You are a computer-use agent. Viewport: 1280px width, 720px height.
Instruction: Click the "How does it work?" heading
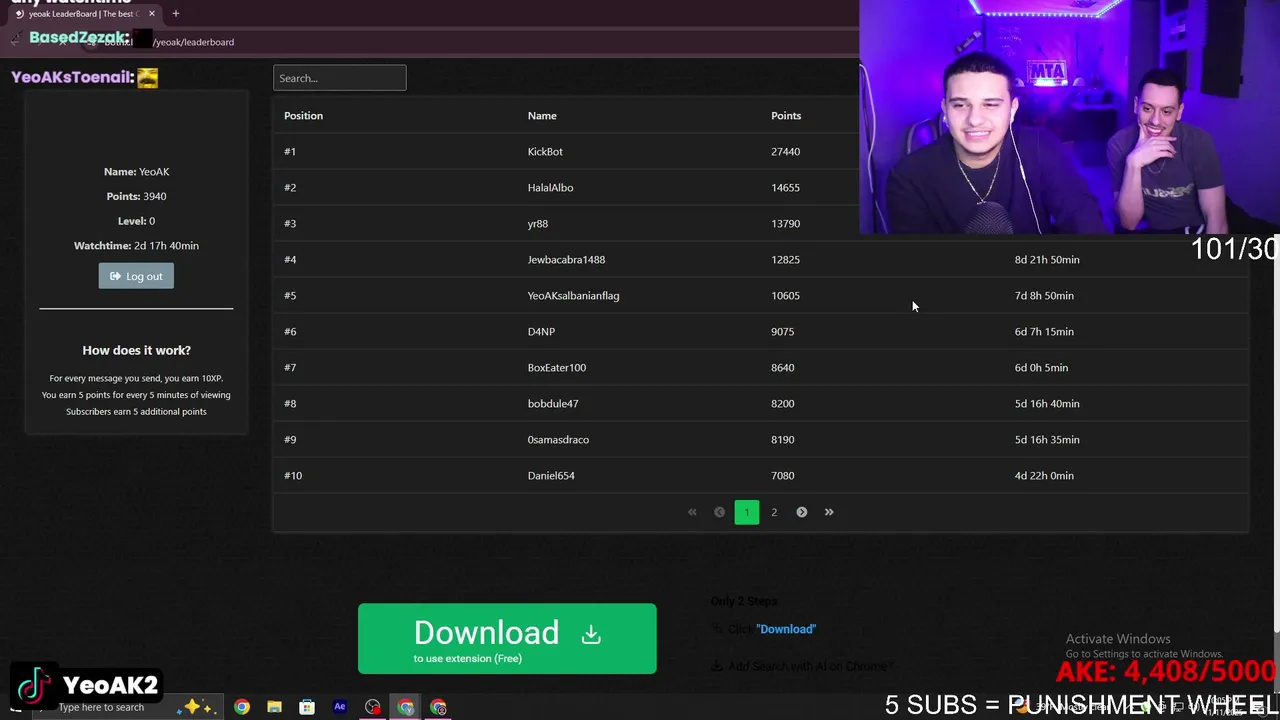pos(136,350)
